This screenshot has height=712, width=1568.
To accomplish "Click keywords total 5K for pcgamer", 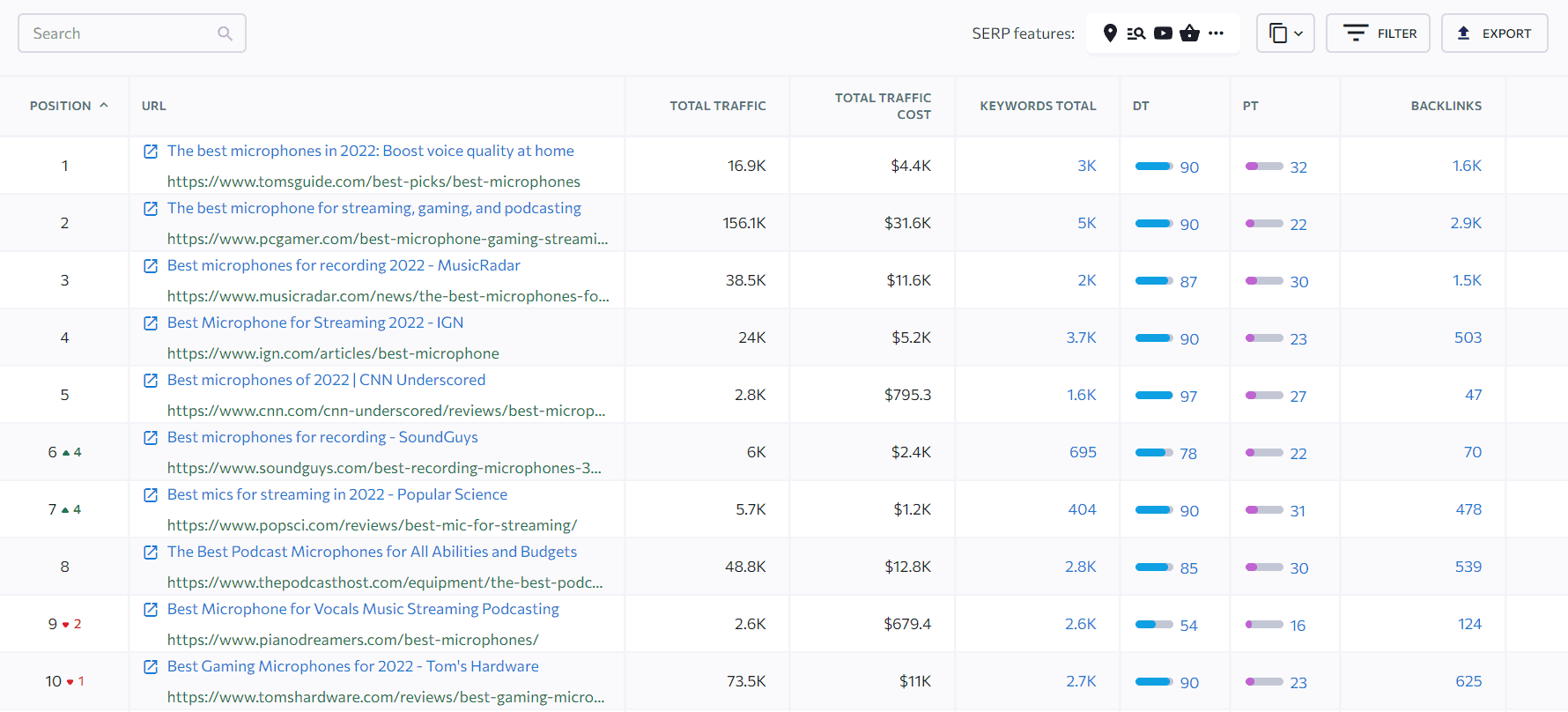I will point(1087,223).
